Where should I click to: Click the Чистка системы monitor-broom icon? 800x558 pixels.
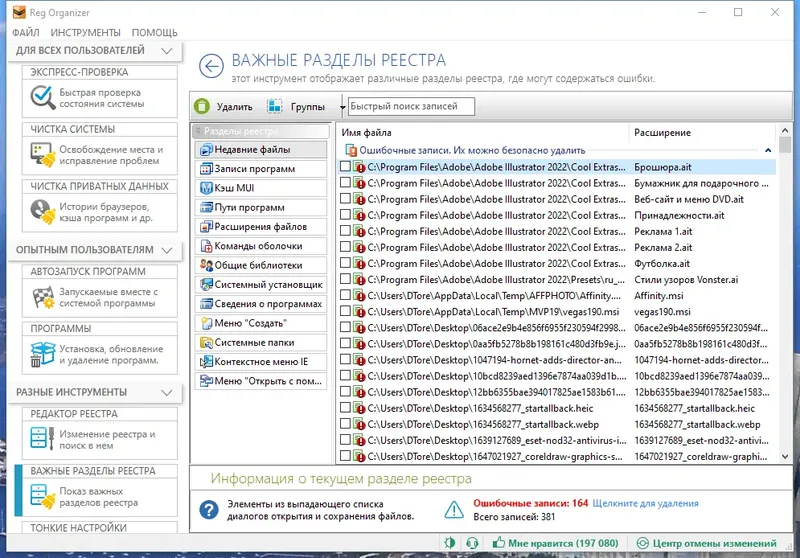tap(42, 155)
